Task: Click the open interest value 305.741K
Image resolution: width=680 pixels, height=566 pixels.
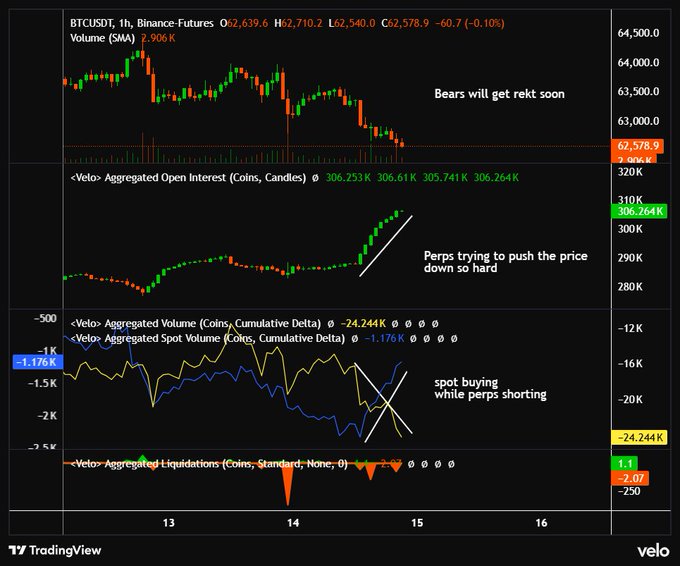Action: [445, 177]
